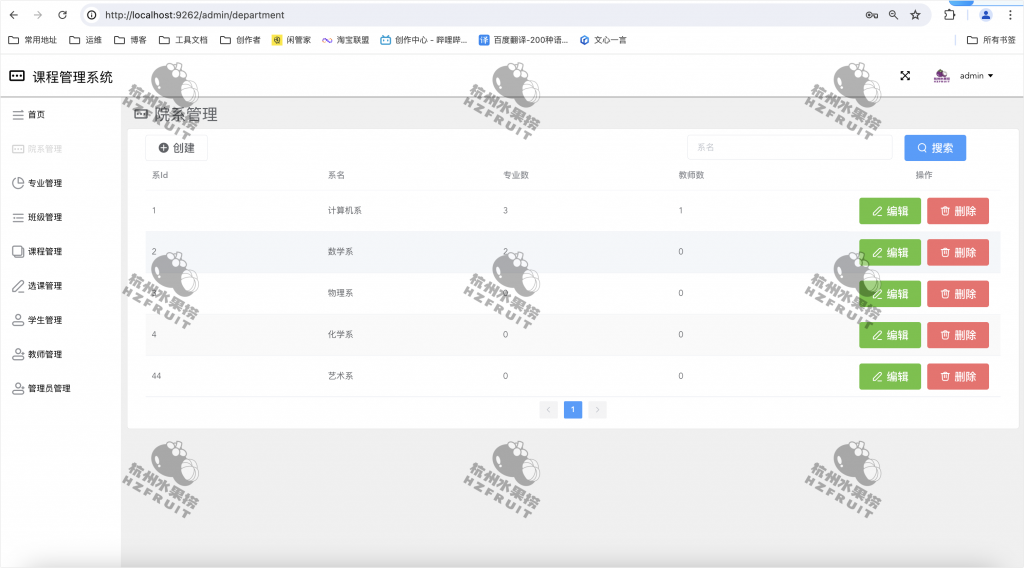The image size is (1024, 568).
Task: Open the 创作中心 bookmark
Action: [x=424, y=40]
